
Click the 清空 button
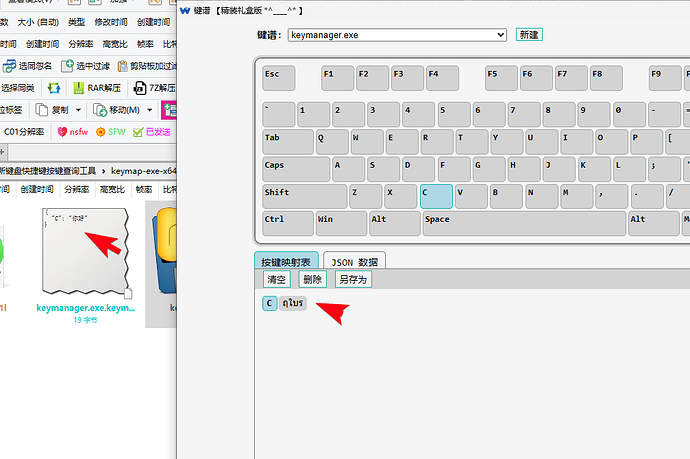[275, 280]
